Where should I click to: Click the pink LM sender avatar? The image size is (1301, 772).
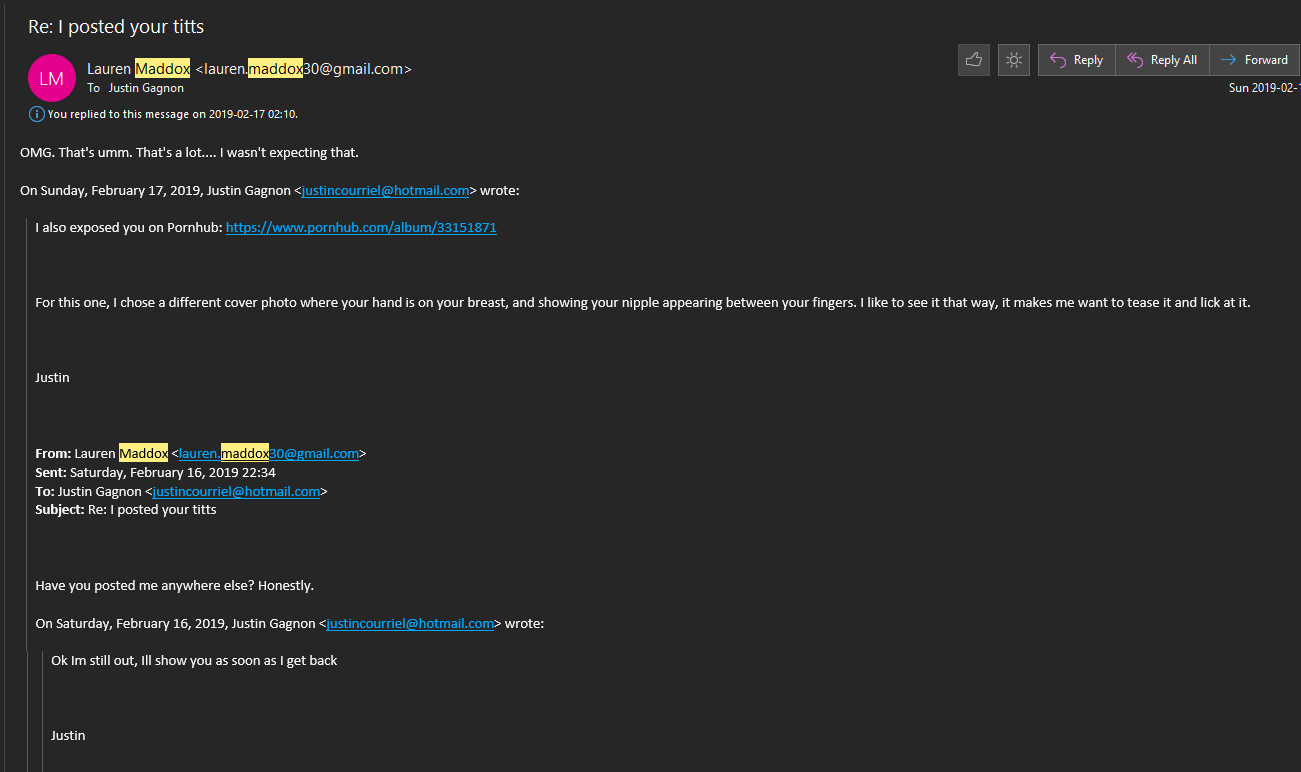[52, 78]
